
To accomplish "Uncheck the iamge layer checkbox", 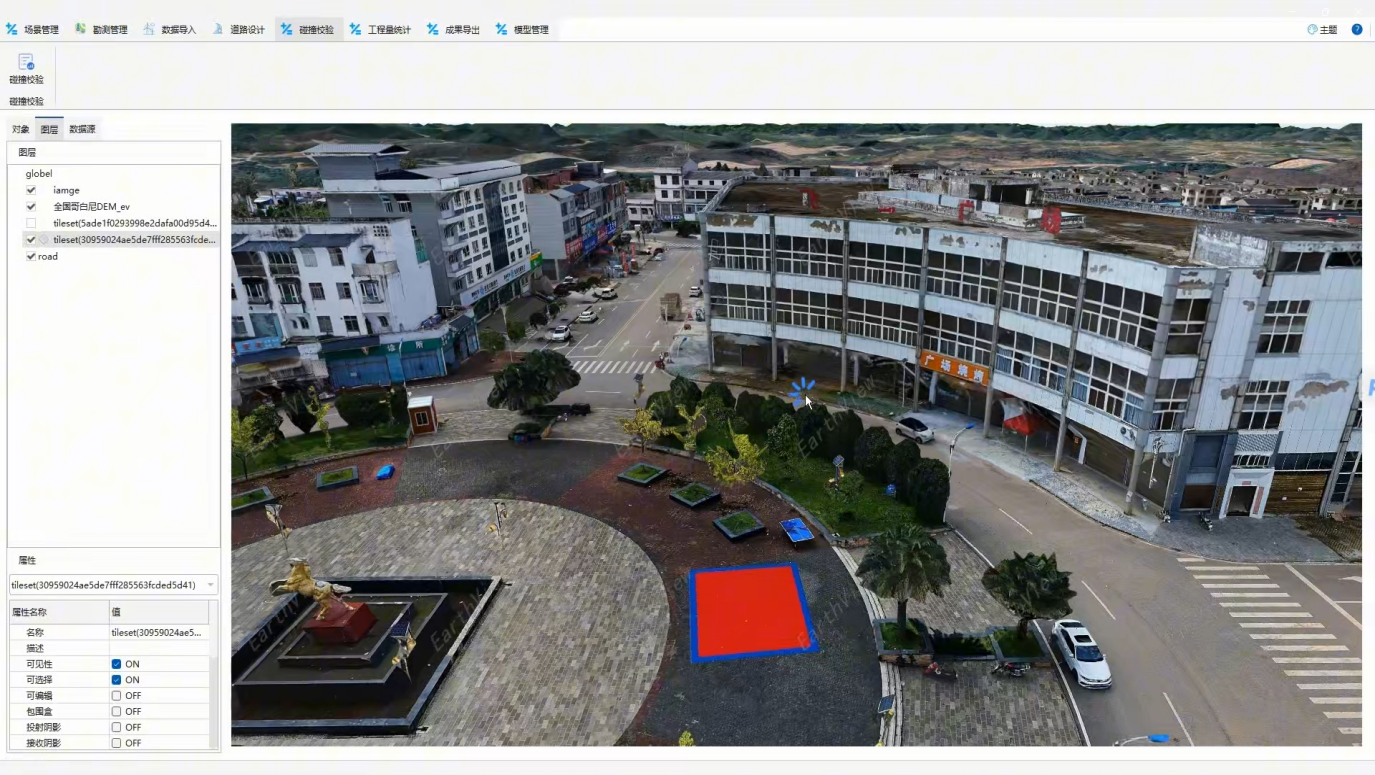I will click(31, 190).
